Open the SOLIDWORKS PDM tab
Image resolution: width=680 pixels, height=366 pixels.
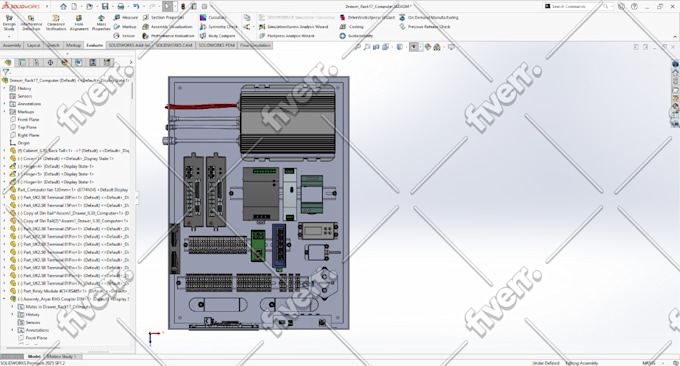[x=216, y=45]
